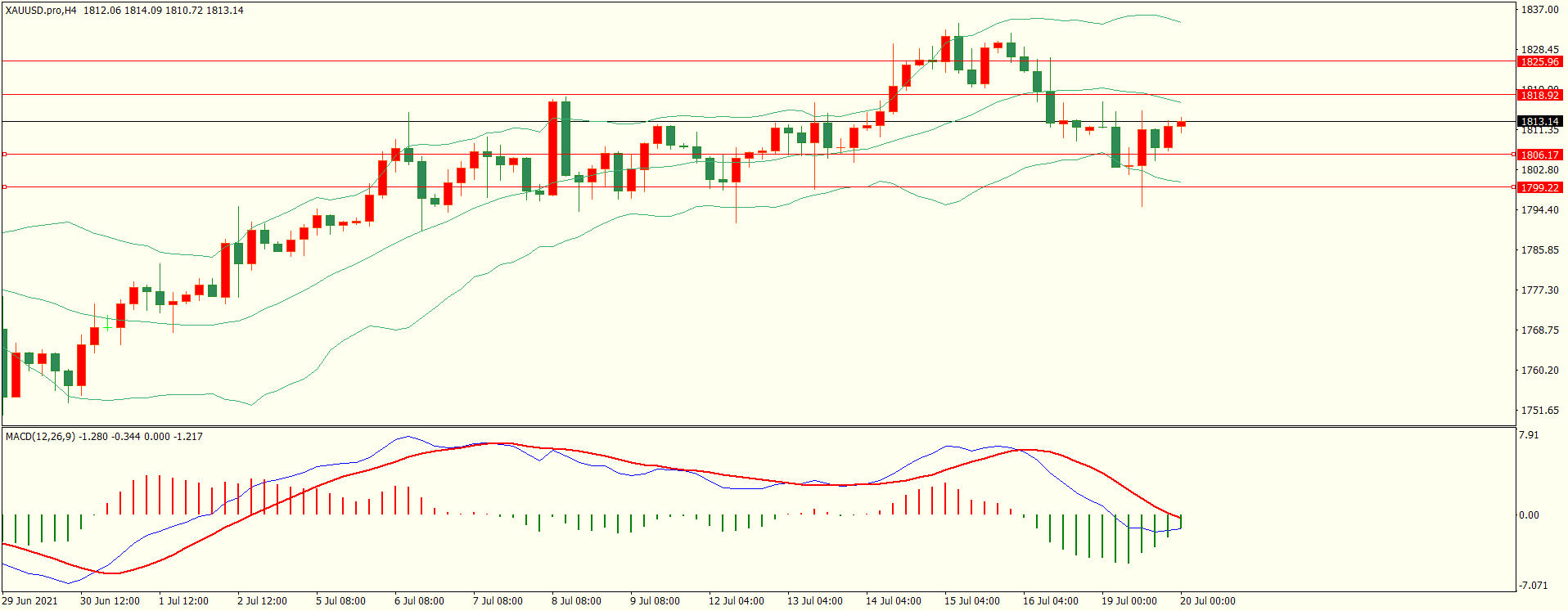Click the 1794.40 price axis value

tap(1539, 210)
